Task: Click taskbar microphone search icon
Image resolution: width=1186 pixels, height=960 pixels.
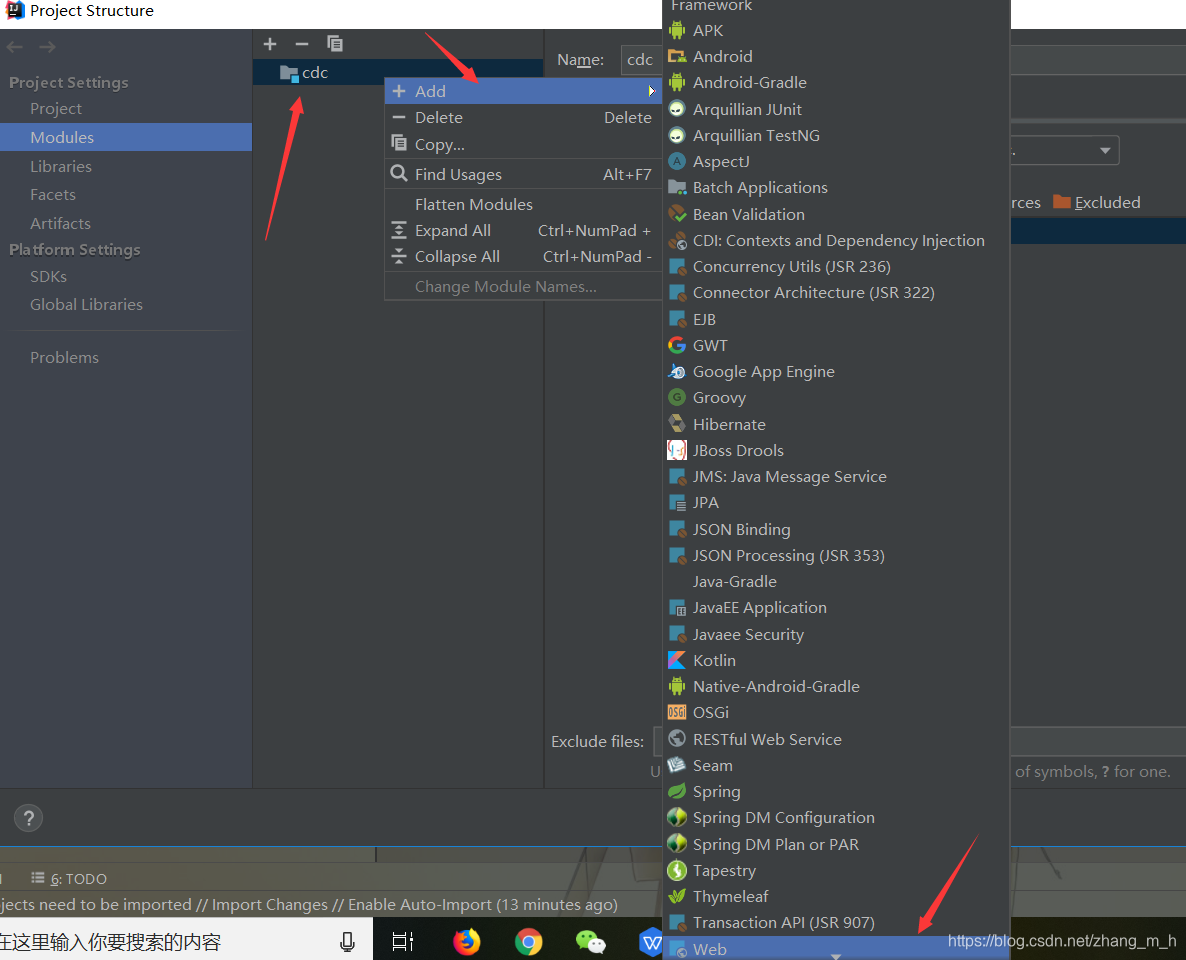Action: pos(347,942)
